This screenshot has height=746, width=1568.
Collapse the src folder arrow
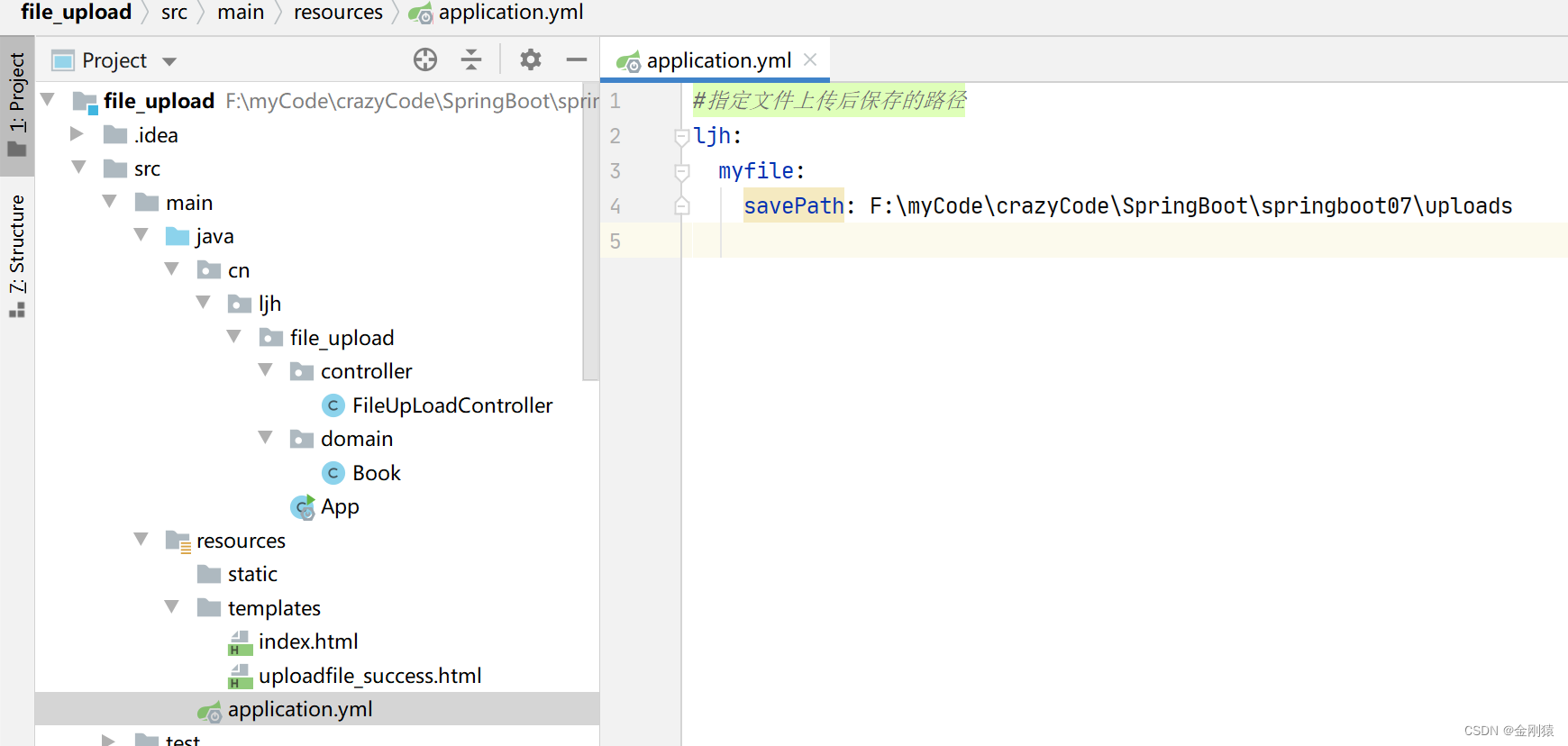coord(79,168)
